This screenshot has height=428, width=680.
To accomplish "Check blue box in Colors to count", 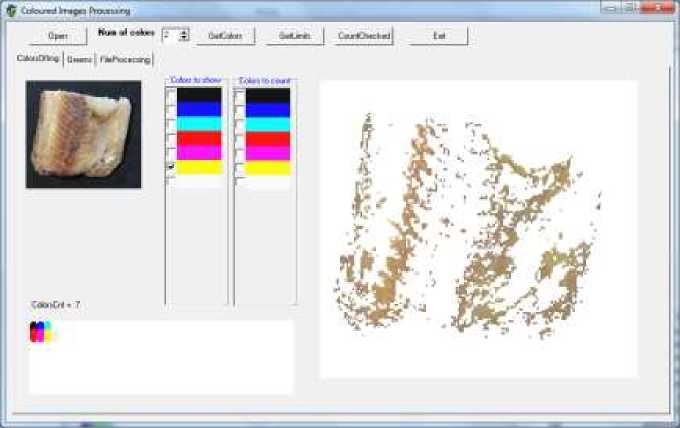I will (x=239, y=109).
